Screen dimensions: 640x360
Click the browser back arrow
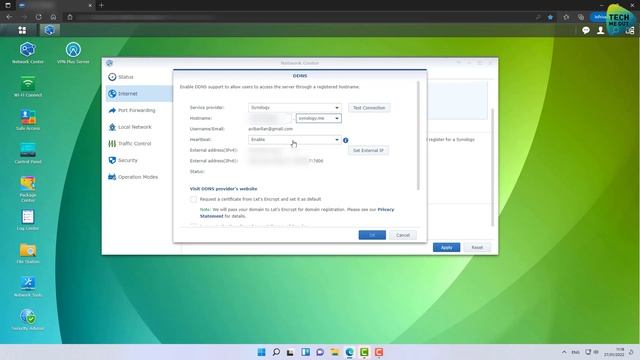pyautogui.click(x=9, y=17)
